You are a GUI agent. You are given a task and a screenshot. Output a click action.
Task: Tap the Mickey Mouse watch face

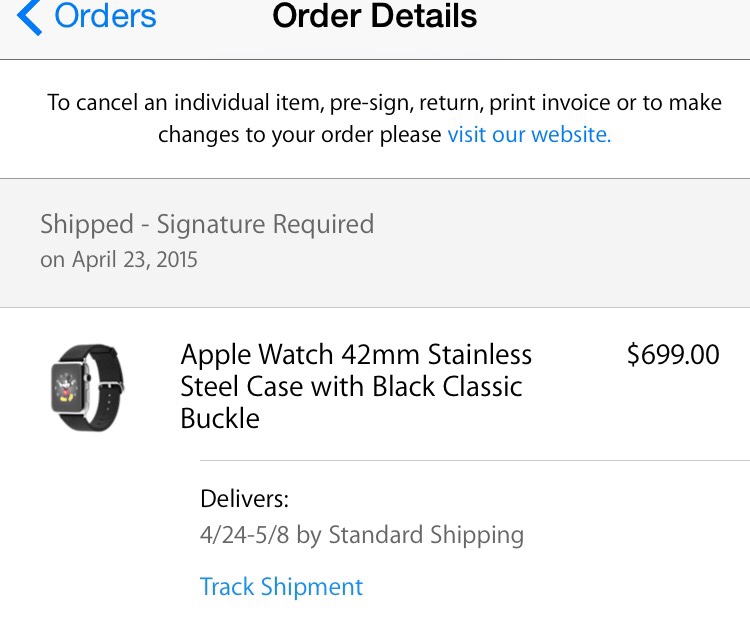70,387
